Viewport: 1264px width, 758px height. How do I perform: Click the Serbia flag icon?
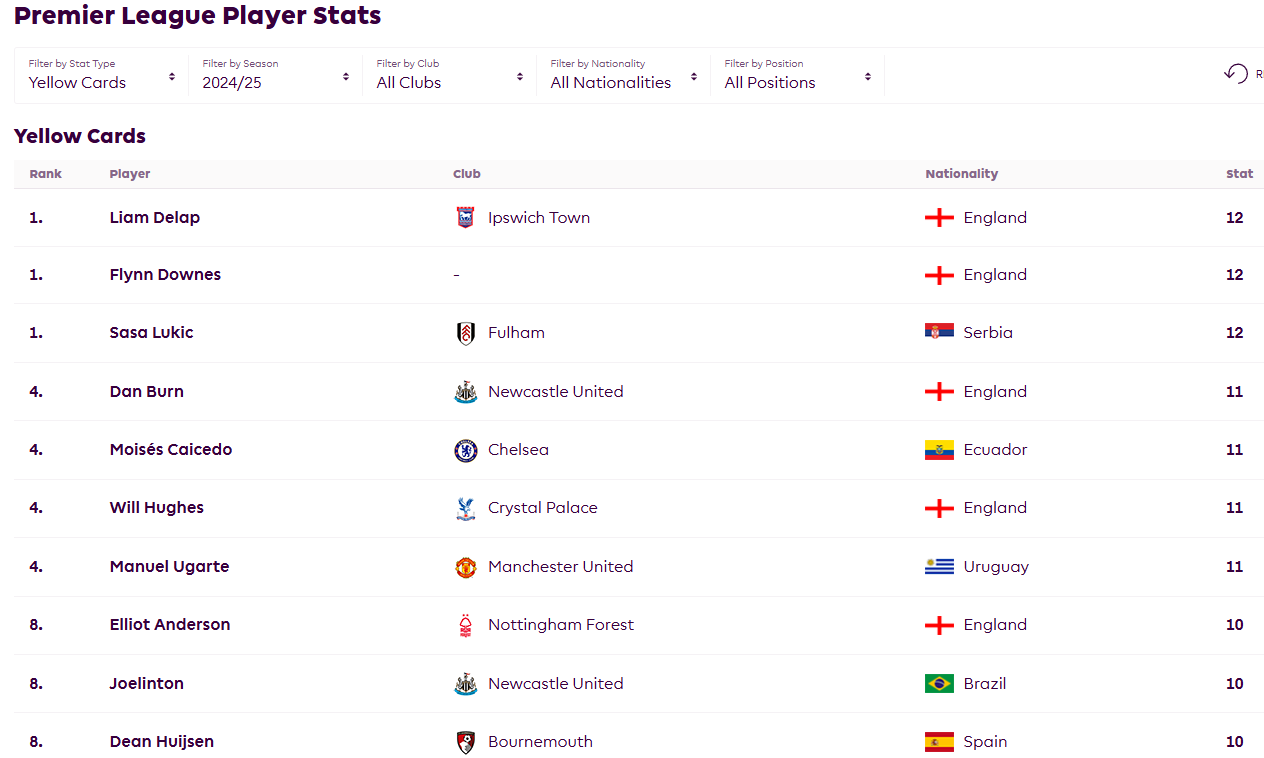pyautogui.click(x=939, y=333)
